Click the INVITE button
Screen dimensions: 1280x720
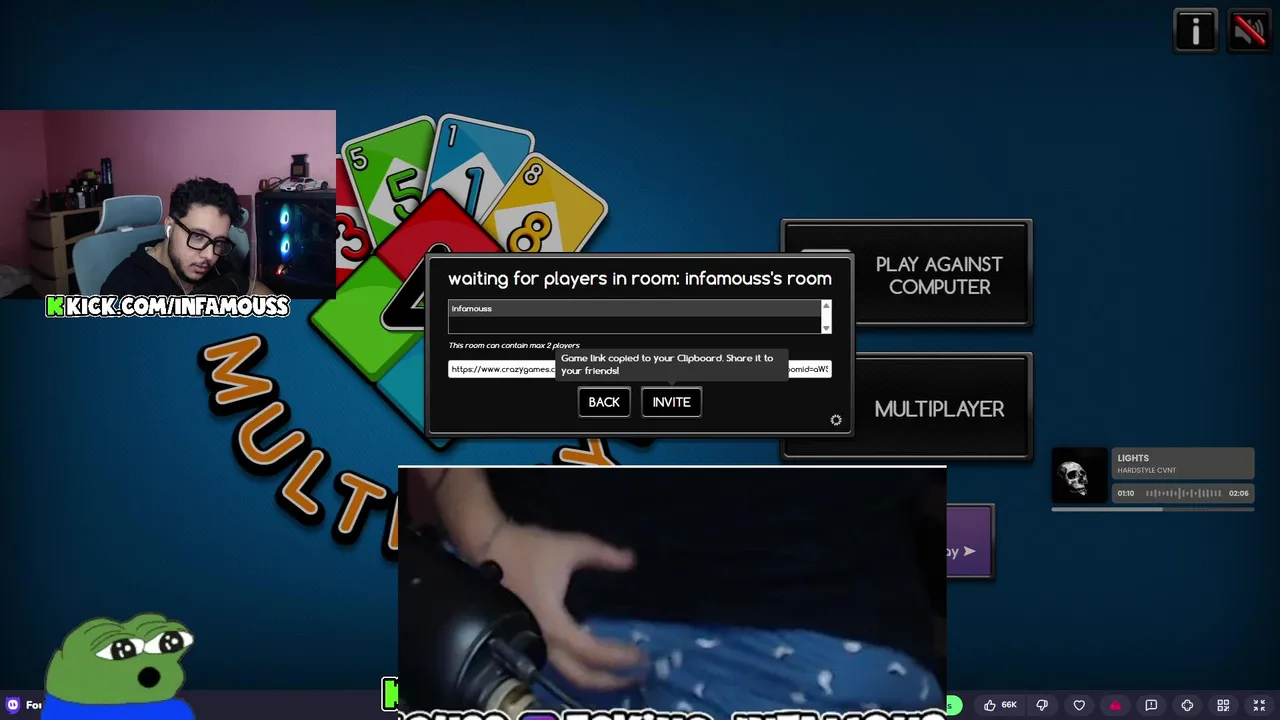pos(671,402)
